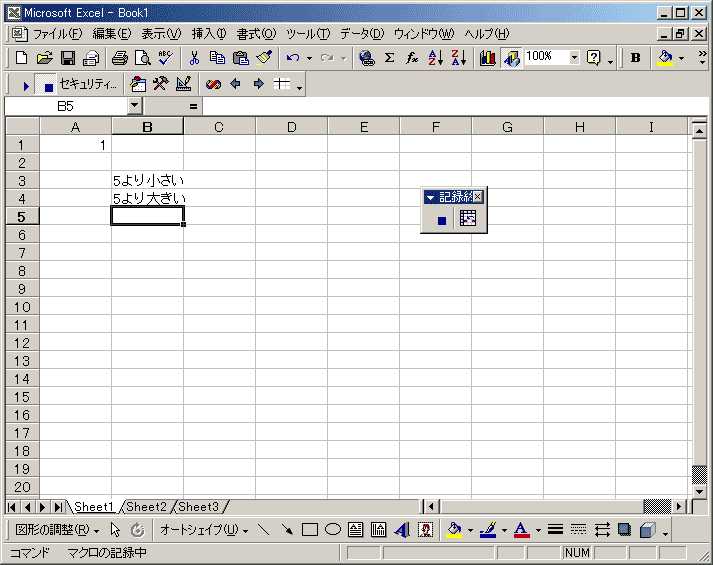Toggle the stop recording button on Visual Basic toolbar
Screen dimensions: 713x565
(46, 85)
